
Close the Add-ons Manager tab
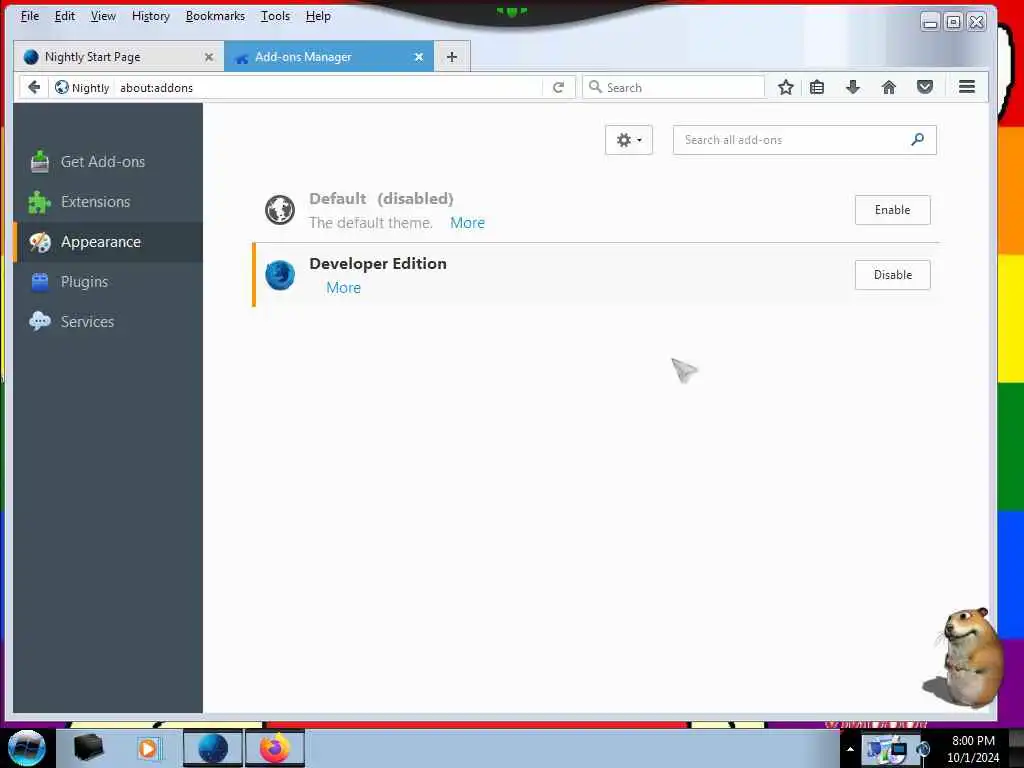(x=419, y=57)
